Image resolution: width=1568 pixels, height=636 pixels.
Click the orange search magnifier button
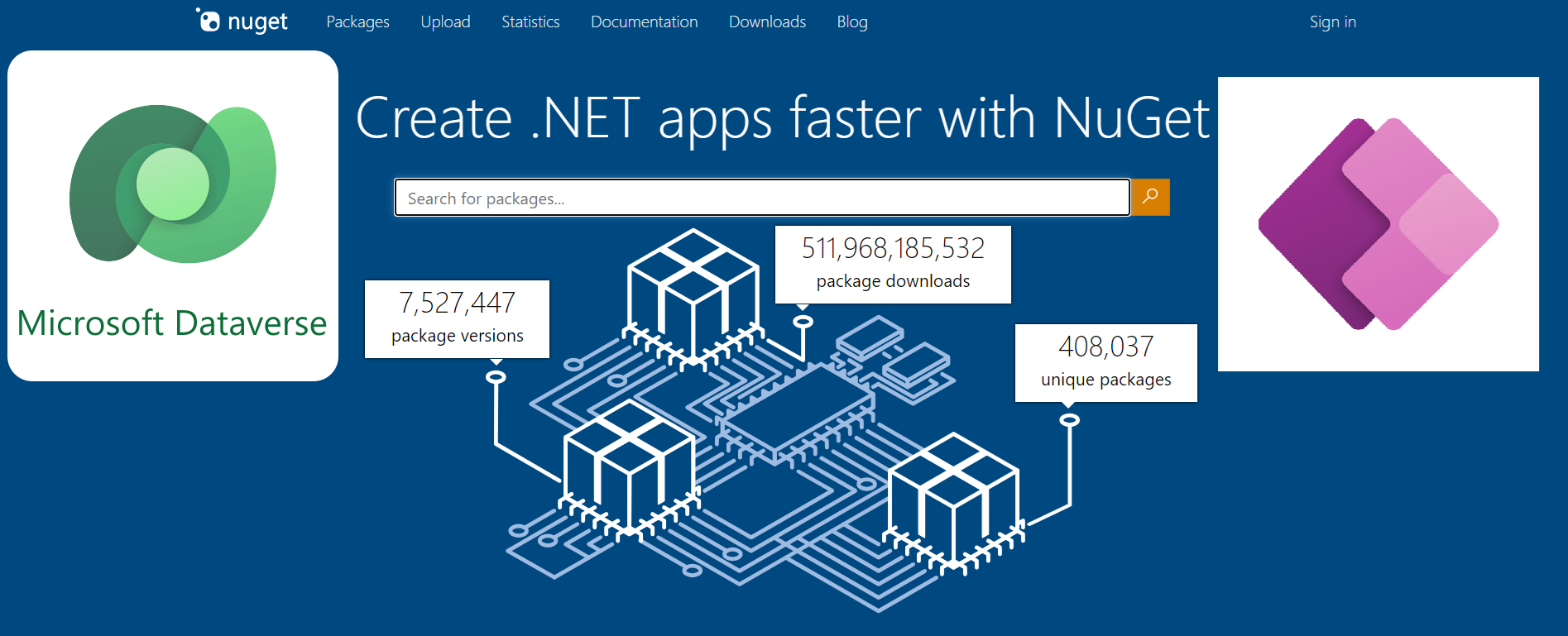click(1150, 197)
